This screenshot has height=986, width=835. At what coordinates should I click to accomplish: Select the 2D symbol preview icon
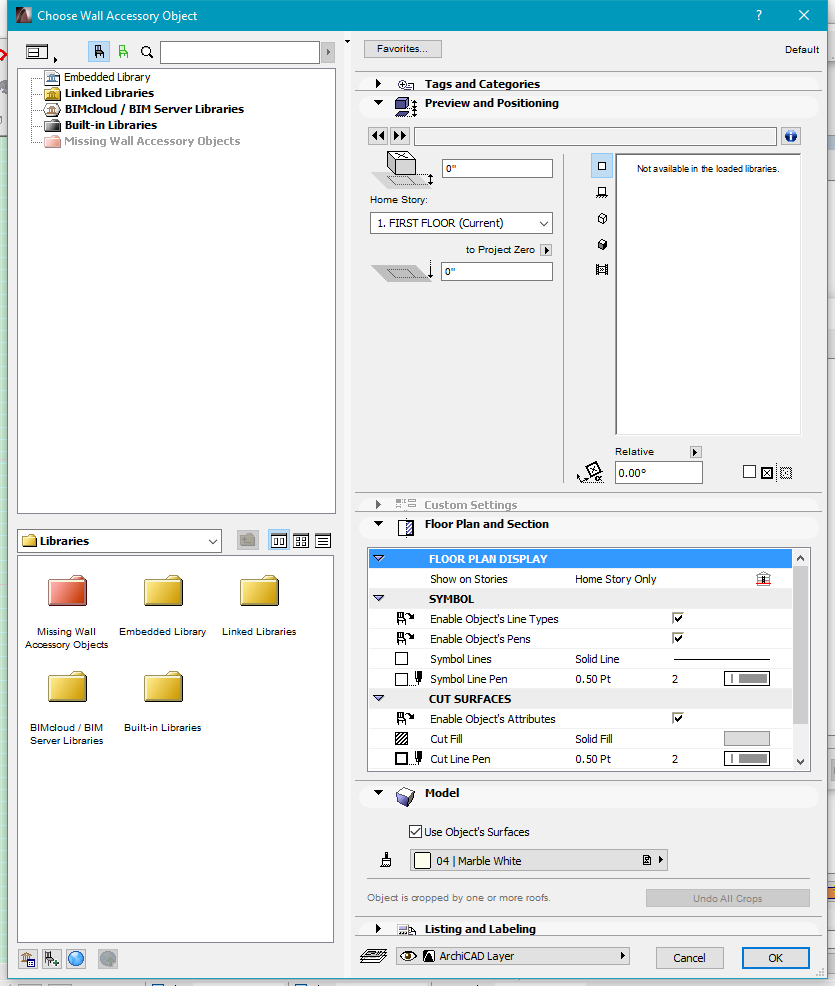click(x=602, y=166)
